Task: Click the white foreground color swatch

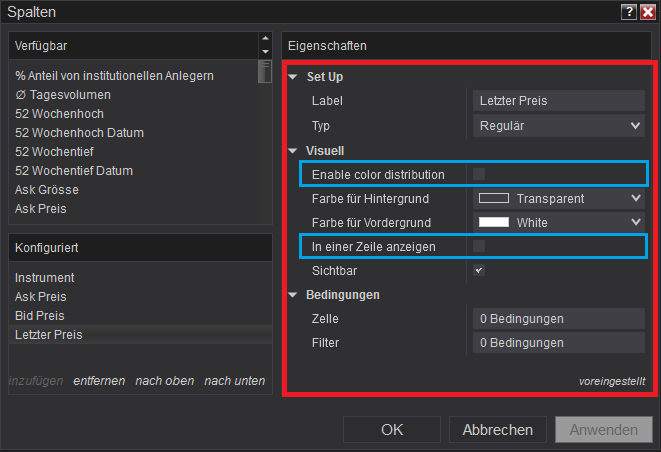Action: tap(494, 222)
